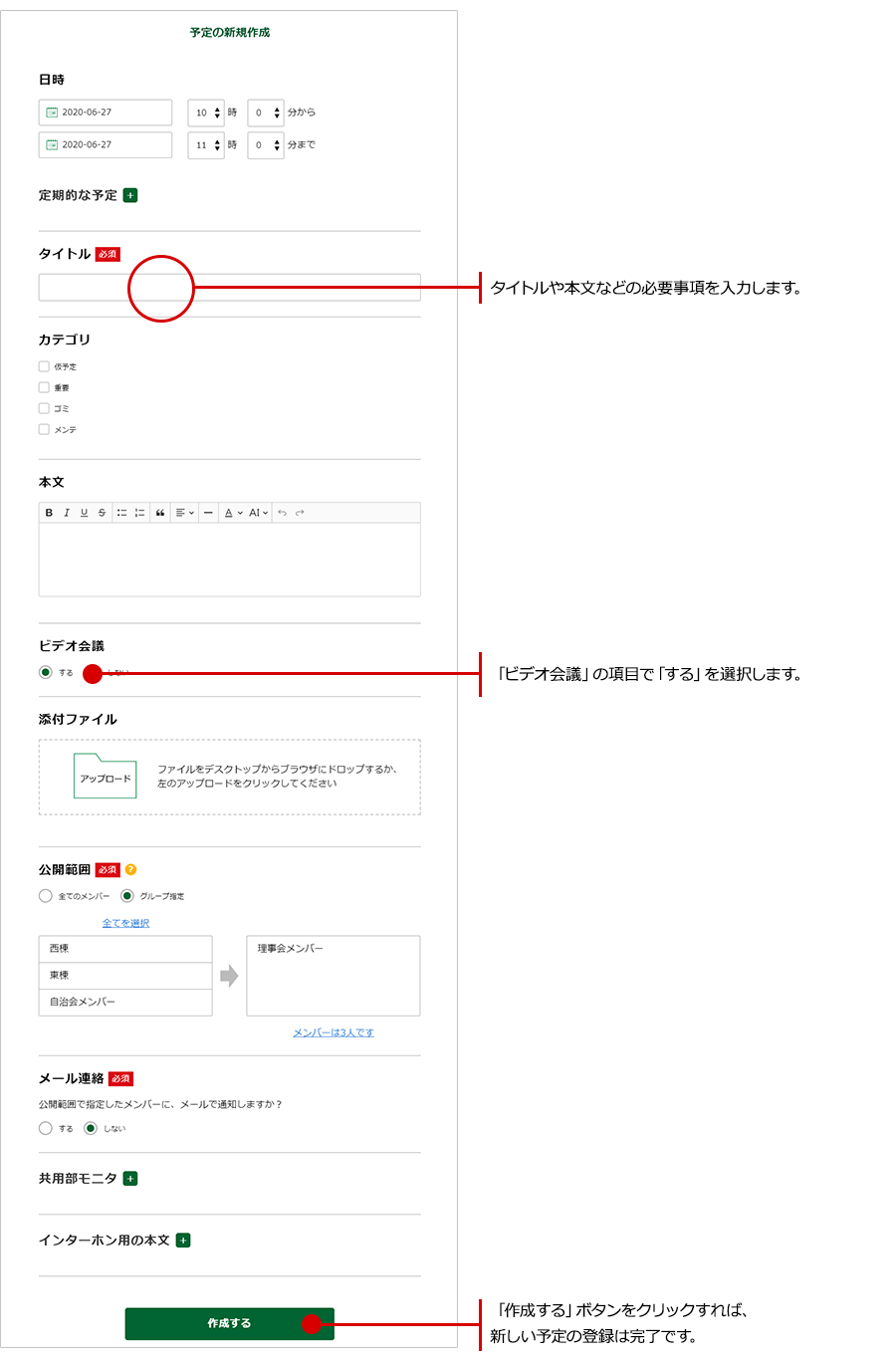Screen dimensions: 896x1359
Task: Select 西棟 in the group list
Action: [125, 949]
